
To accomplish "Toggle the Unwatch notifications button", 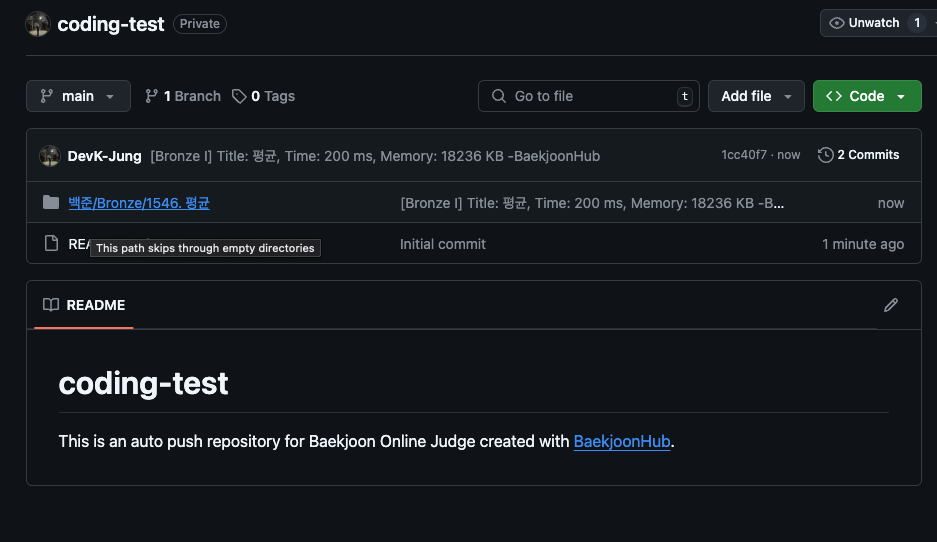I will pos(874,23).
